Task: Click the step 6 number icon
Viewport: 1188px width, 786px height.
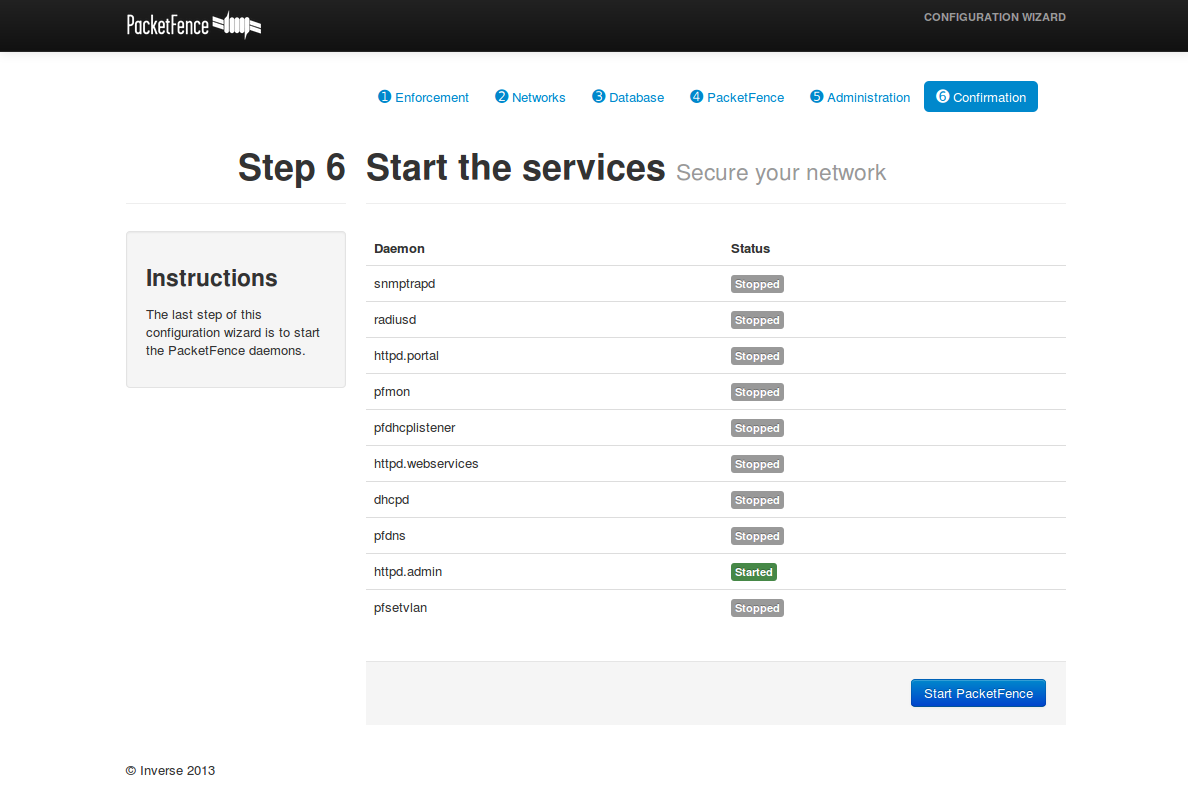Action: [943, 96]
